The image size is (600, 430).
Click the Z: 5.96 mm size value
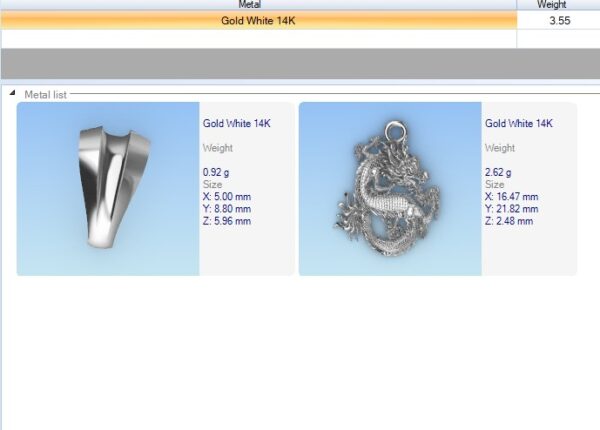(x=227, y=221)
